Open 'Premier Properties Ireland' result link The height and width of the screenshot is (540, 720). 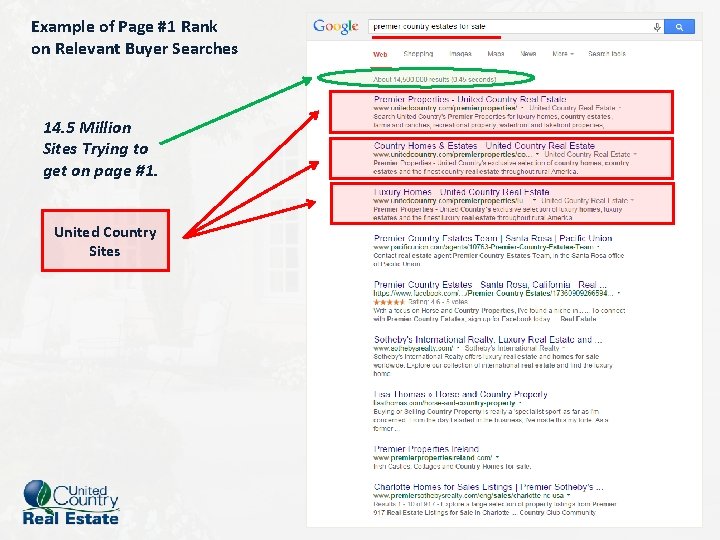click(x=426, y=449)
